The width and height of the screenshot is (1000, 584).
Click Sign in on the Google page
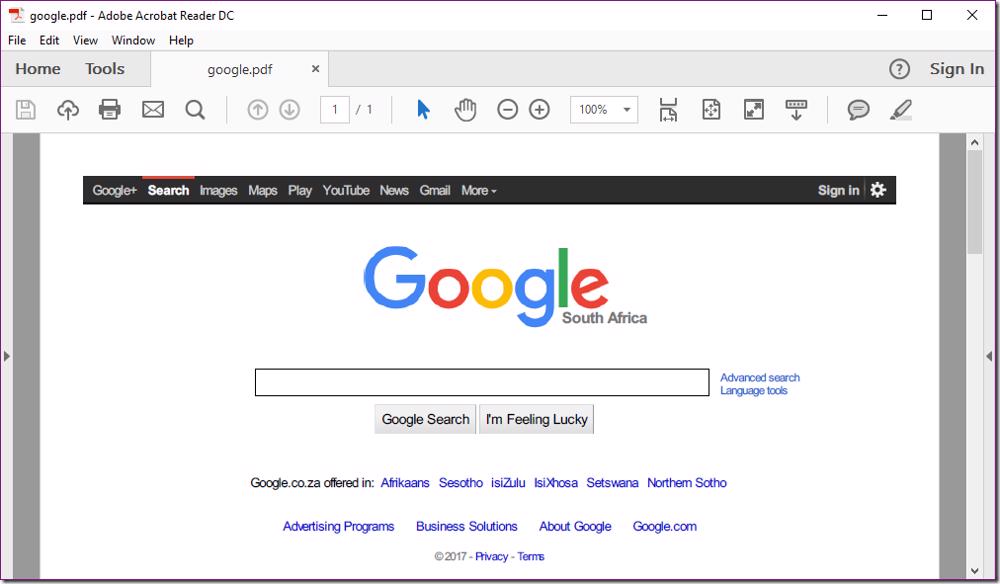click(839, 190)
